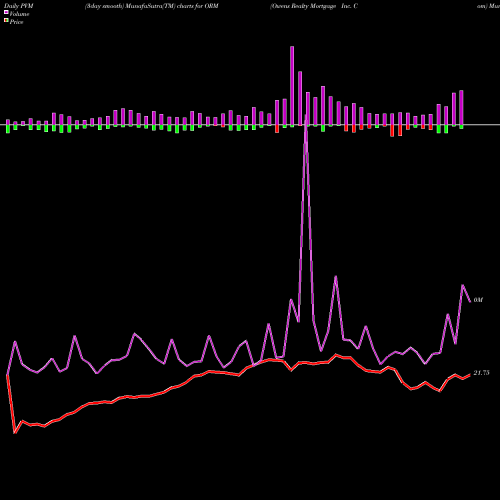The image size is (500, 500).
Task: Click the 0M volume value label
Action: click(x=478, y=300)
